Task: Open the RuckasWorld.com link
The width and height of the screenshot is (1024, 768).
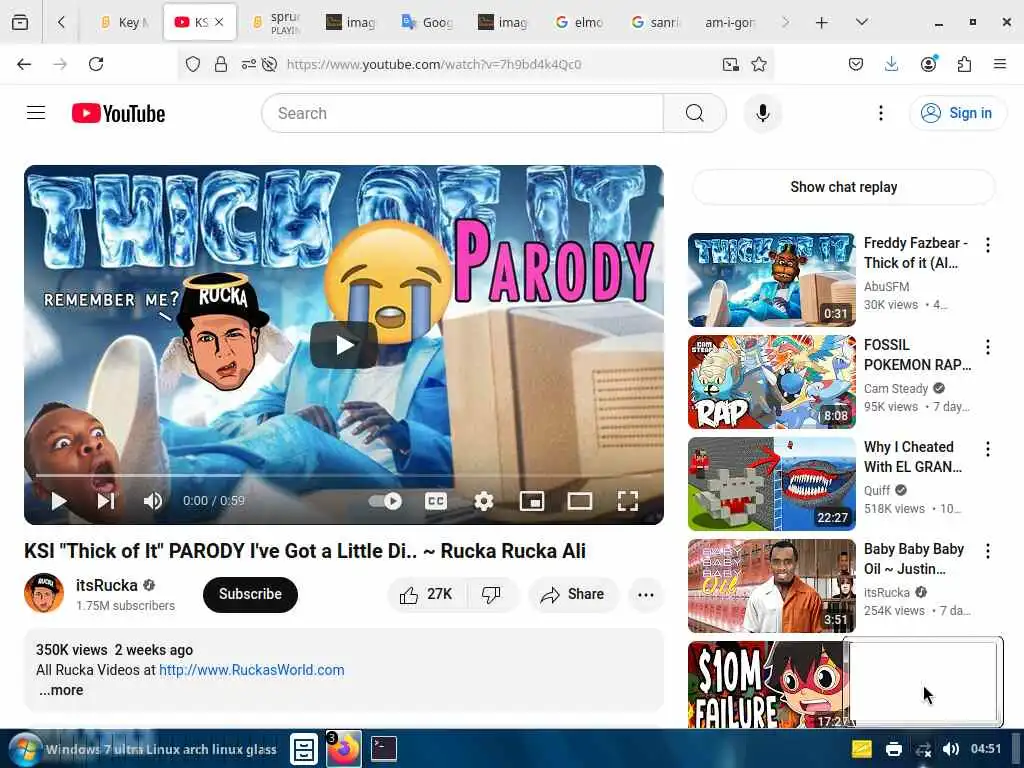Action: click(x=251, y=670)
